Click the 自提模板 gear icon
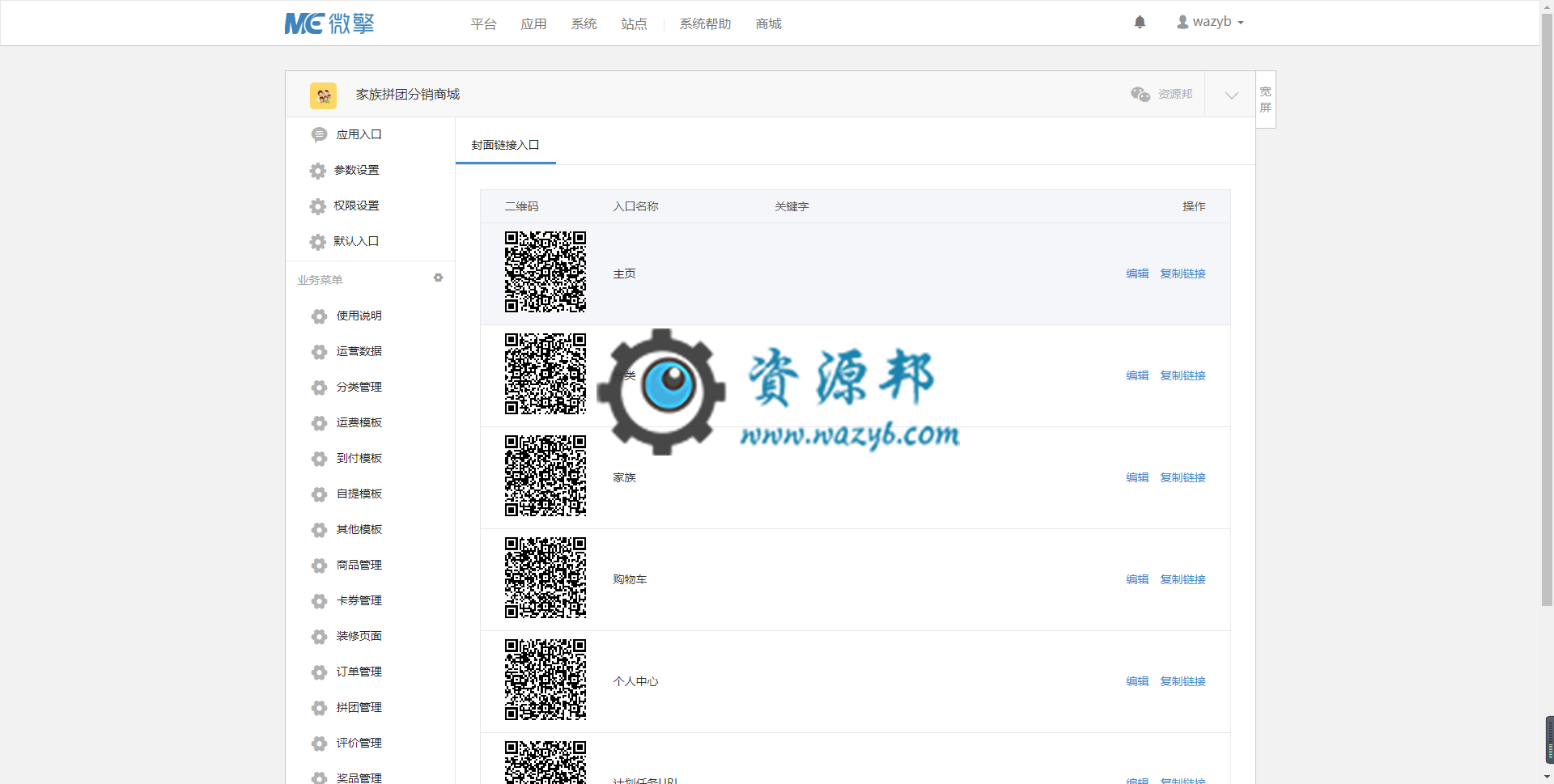Screen dimensions: 1554x784 tap(320, 494)
